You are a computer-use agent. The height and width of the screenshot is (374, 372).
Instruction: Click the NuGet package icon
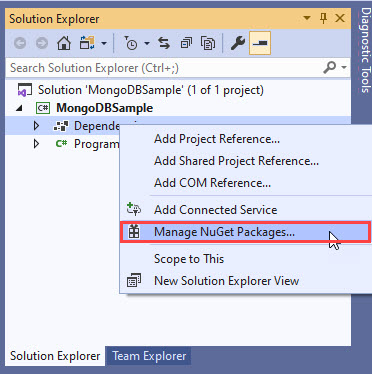point(134,232)
